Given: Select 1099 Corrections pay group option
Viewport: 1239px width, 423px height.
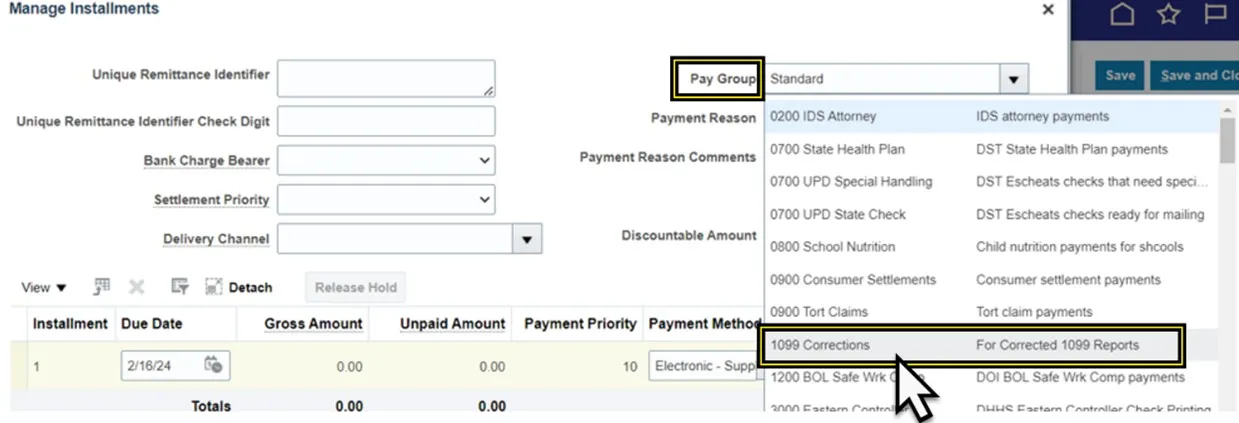Looking at the screenshot, I should [820, 345].
